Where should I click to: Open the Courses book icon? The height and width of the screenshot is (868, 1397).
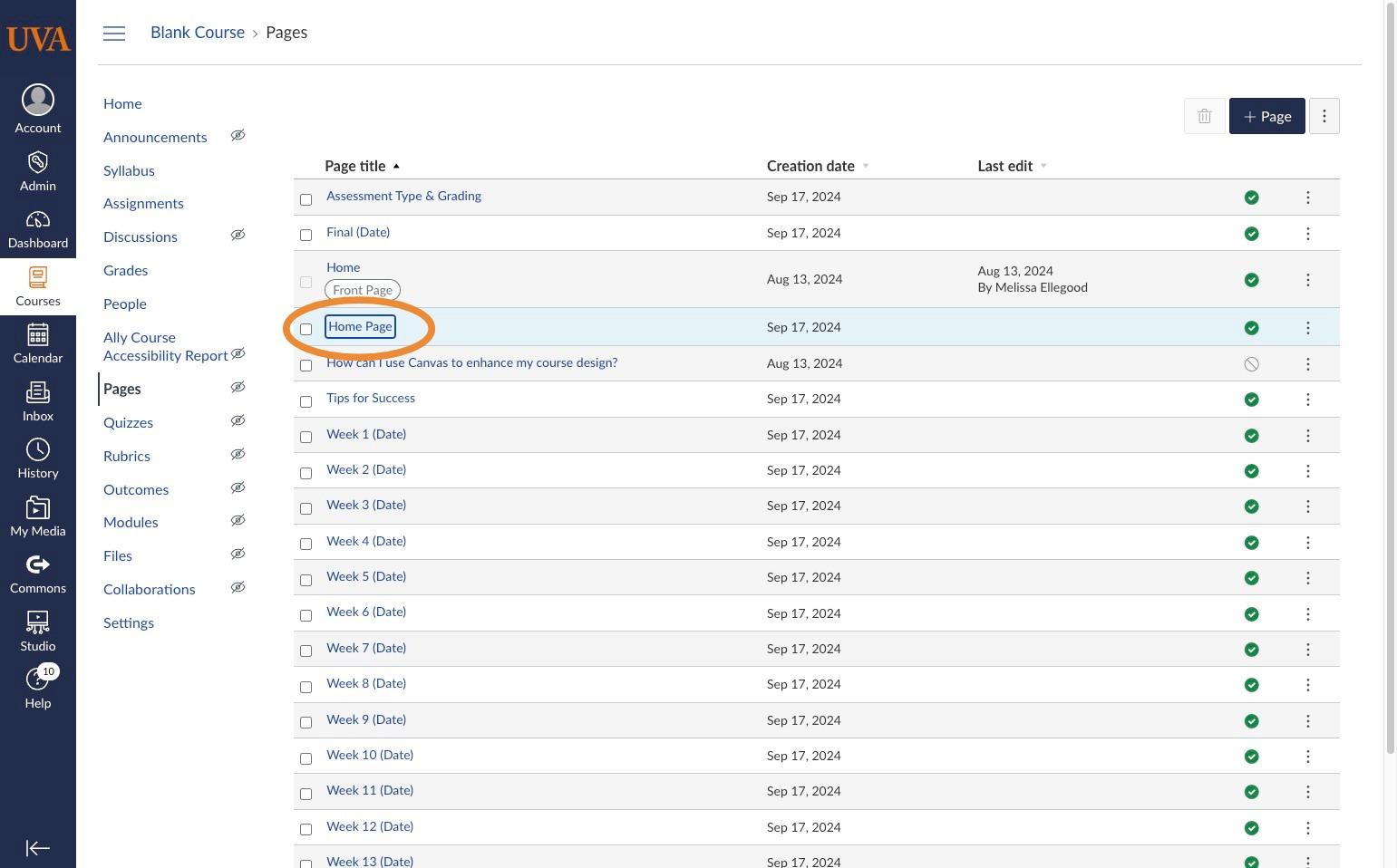pos(38,277)
